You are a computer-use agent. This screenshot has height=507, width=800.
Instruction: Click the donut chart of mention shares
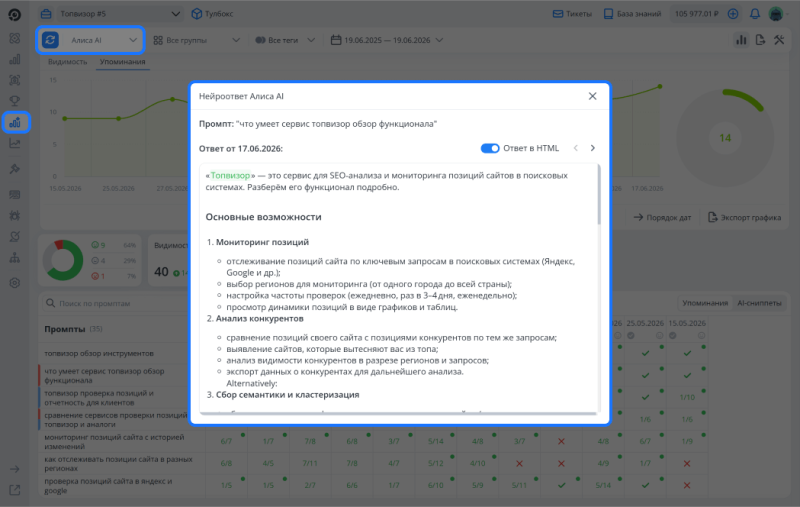pyautogui.click(x=63, y=260)
